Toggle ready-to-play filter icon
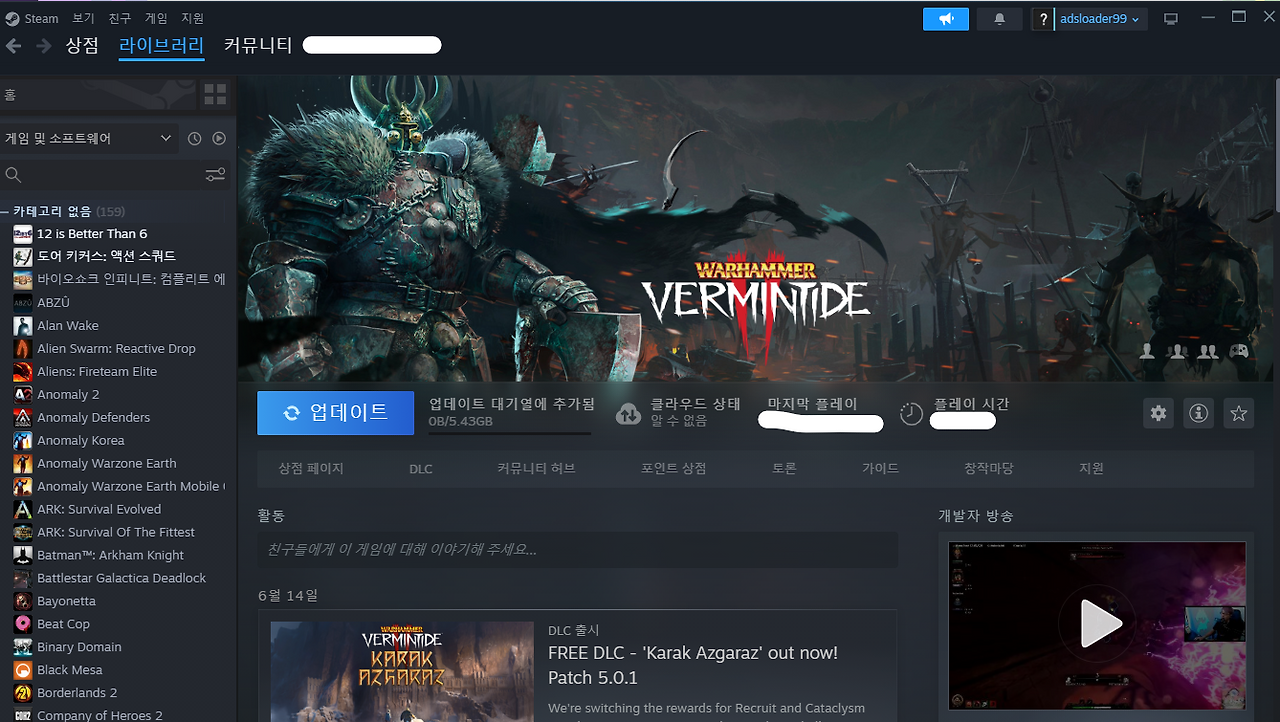This screenshot has width=1280, height=722. 219,138
